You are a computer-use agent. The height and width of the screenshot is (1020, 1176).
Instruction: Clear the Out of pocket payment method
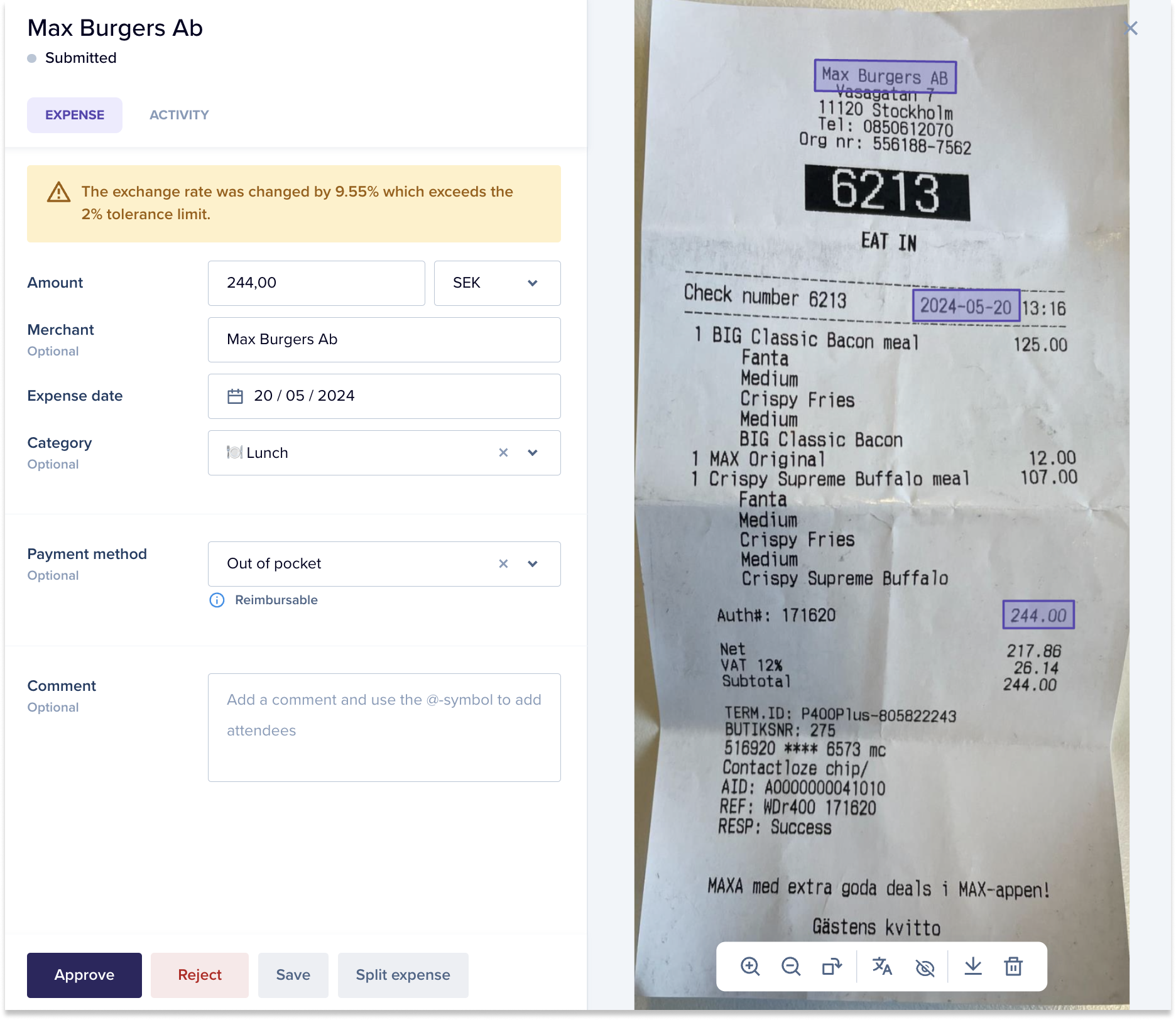[503, 564]
